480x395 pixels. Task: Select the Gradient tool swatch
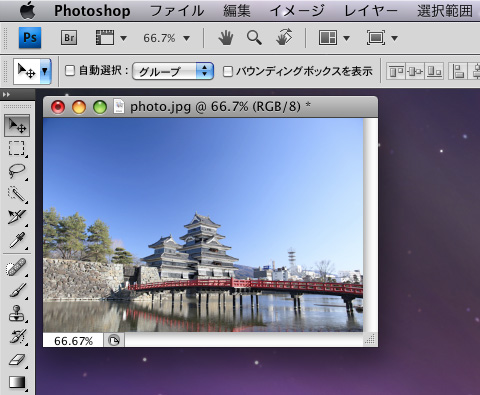(x=17, y=382)
